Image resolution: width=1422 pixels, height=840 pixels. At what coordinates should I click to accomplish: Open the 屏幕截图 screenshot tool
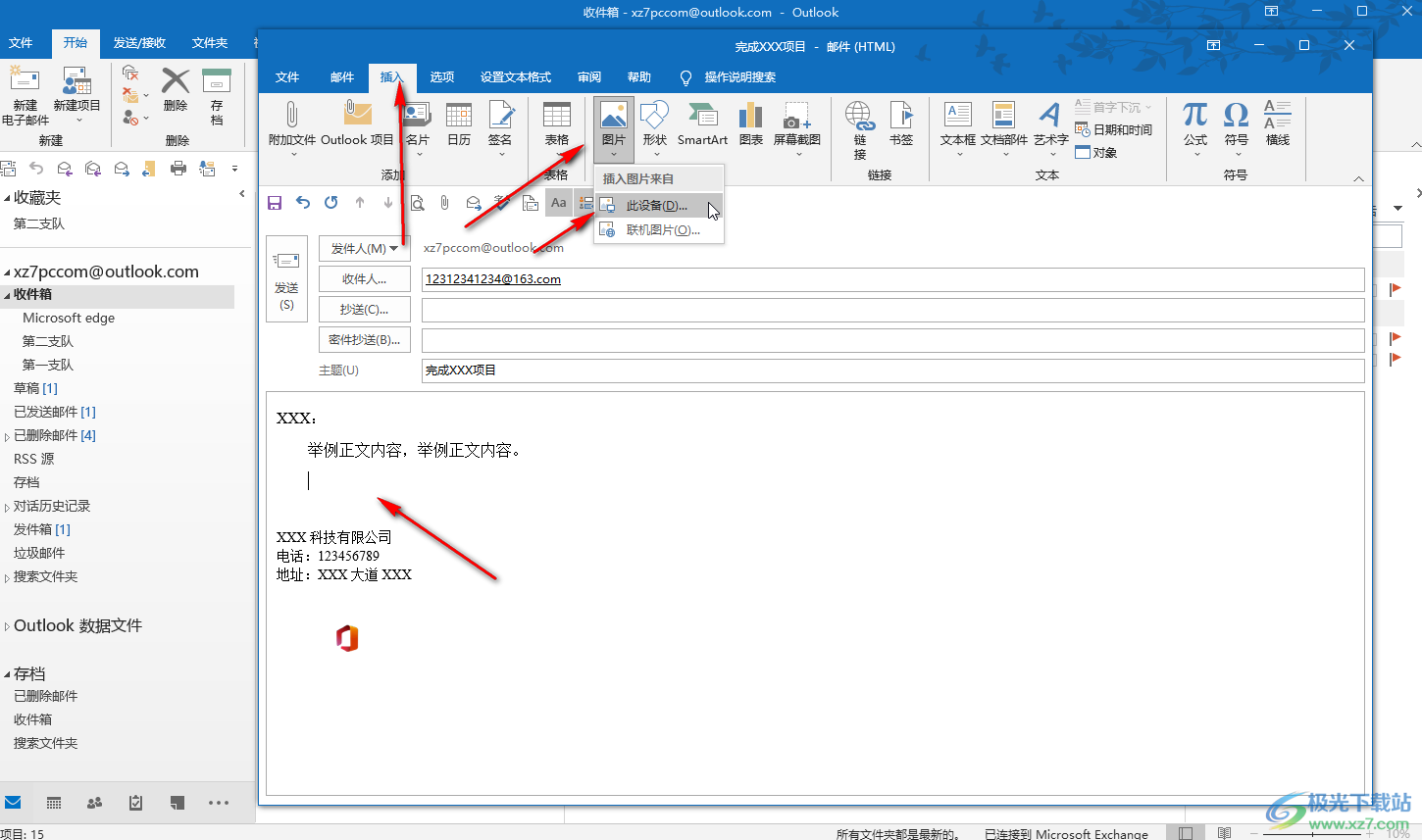pyautogui.click(x=796, y=127)
